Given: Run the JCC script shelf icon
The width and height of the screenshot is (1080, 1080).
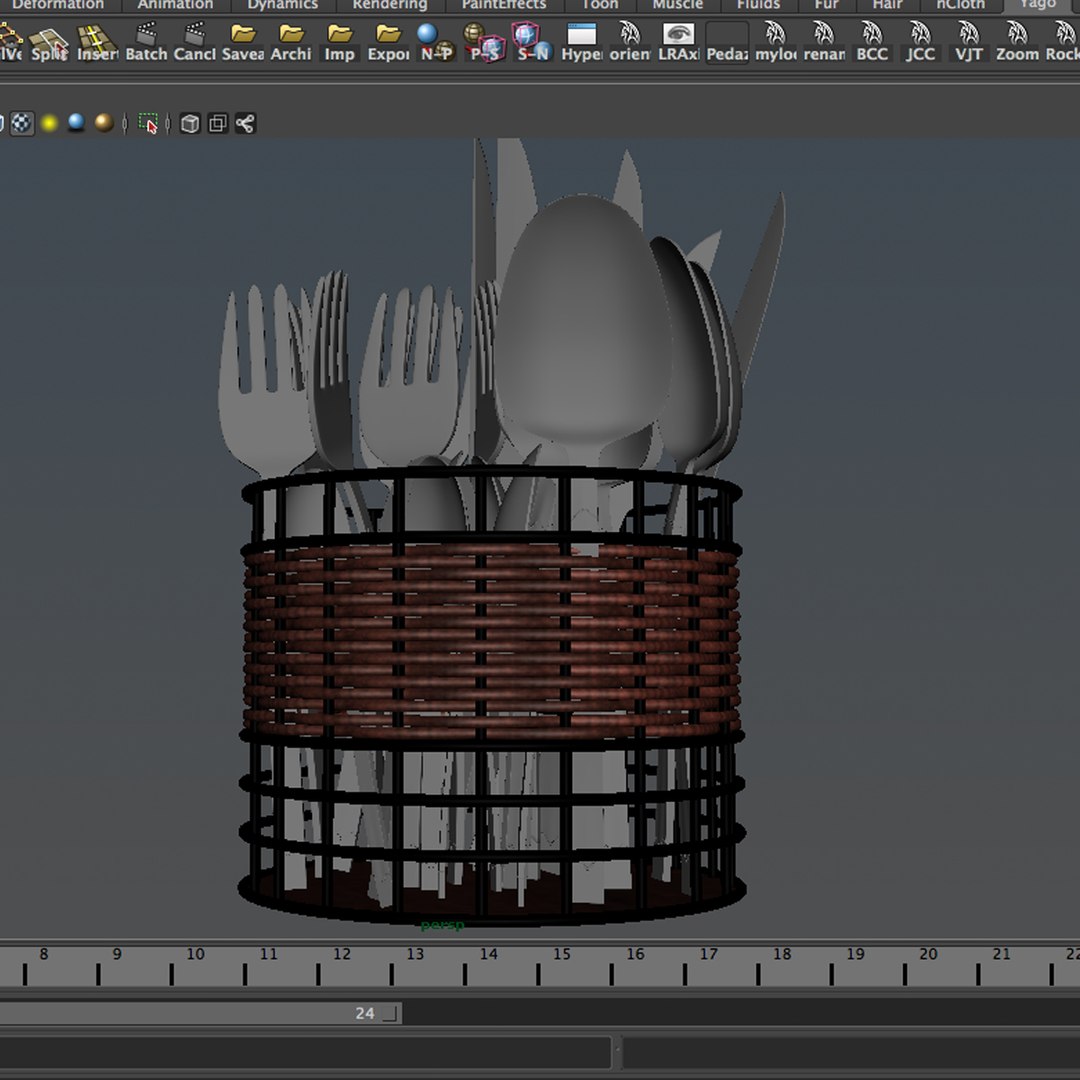Looking at the screenshot, I should point(920,41).
